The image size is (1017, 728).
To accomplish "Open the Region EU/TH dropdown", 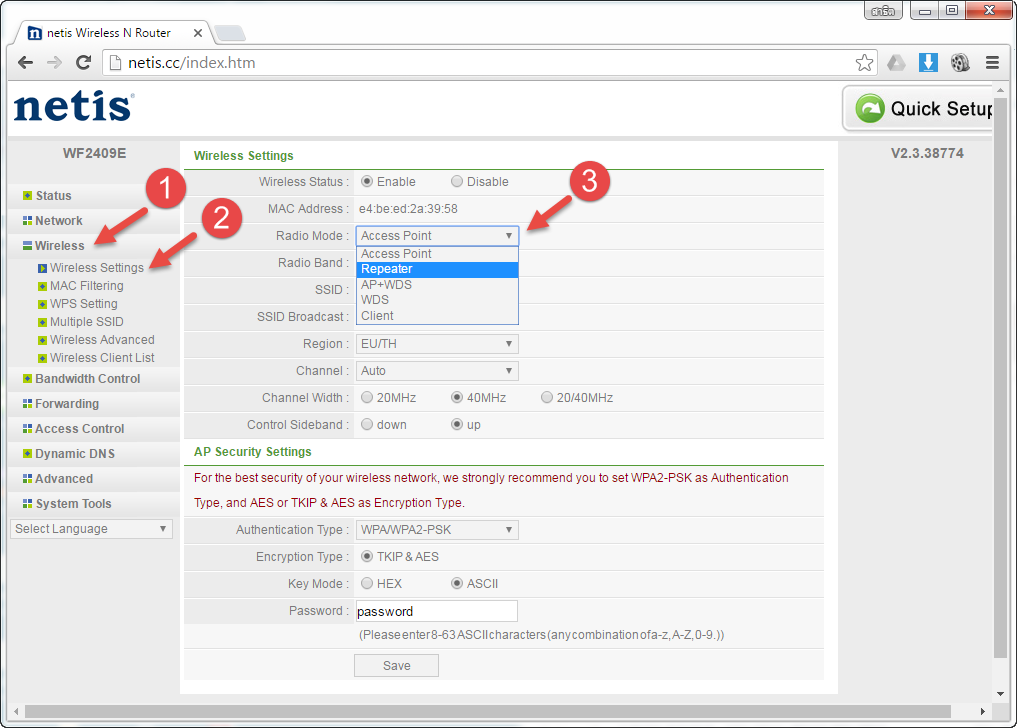I will pyautogui.click(x=437, y=344).
